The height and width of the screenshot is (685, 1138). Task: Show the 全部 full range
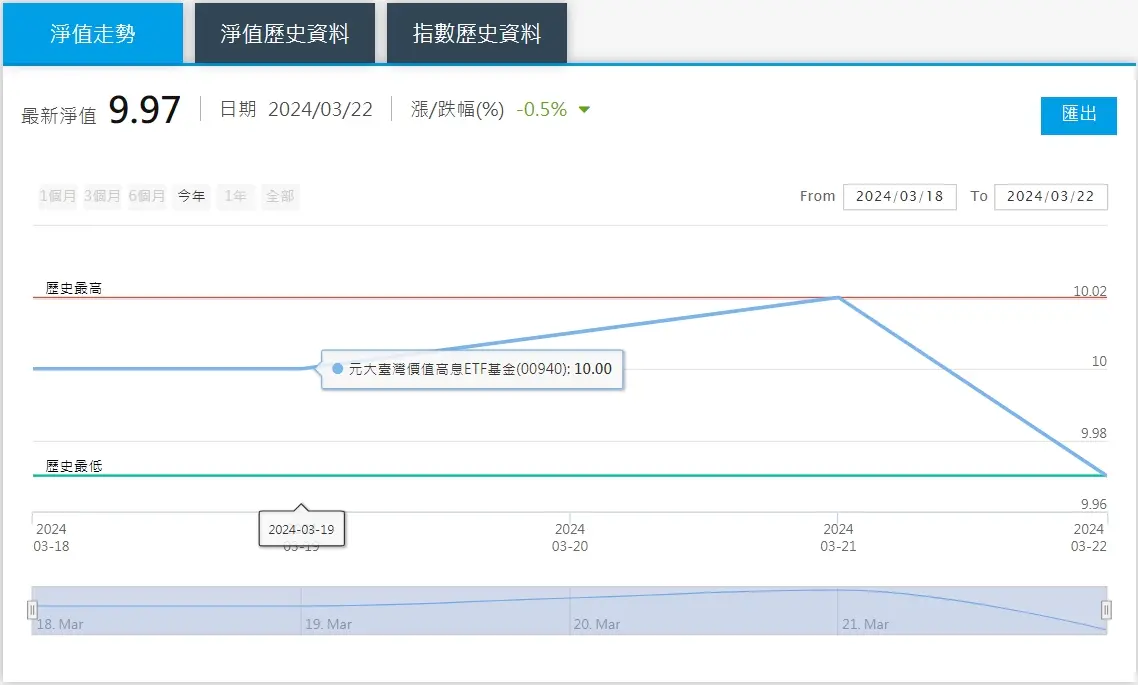point(280,197)
